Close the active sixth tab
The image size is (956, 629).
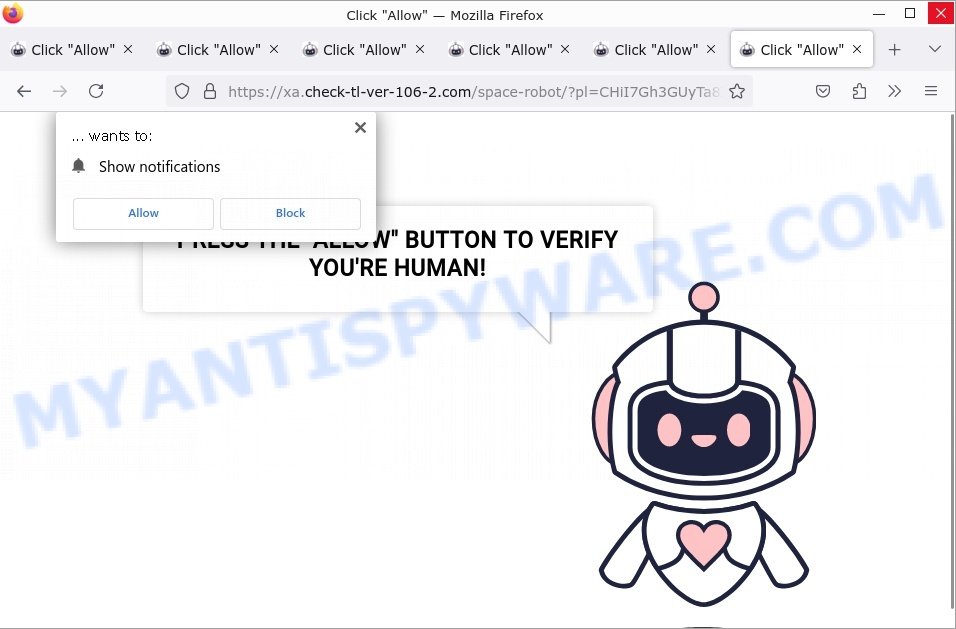point(857,49)
